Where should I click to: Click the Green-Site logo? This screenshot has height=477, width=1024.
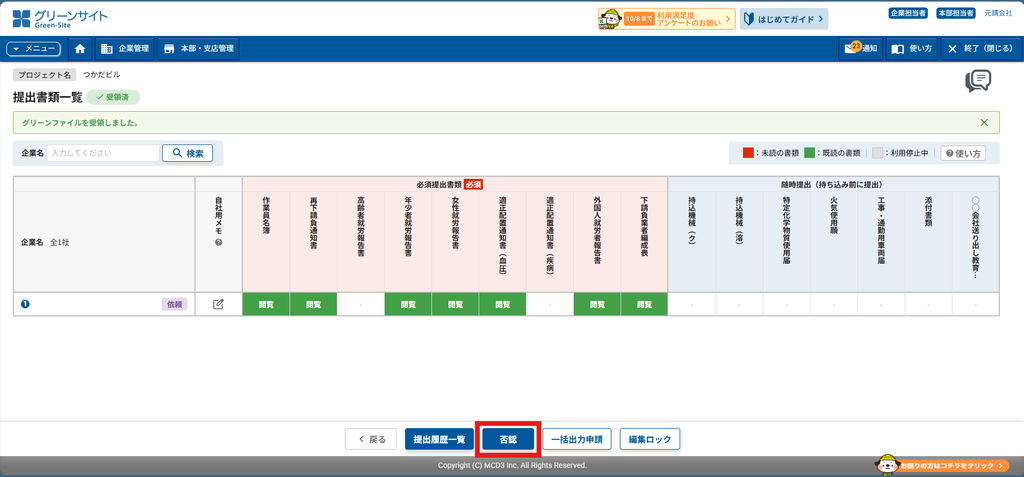pos(60,18)
